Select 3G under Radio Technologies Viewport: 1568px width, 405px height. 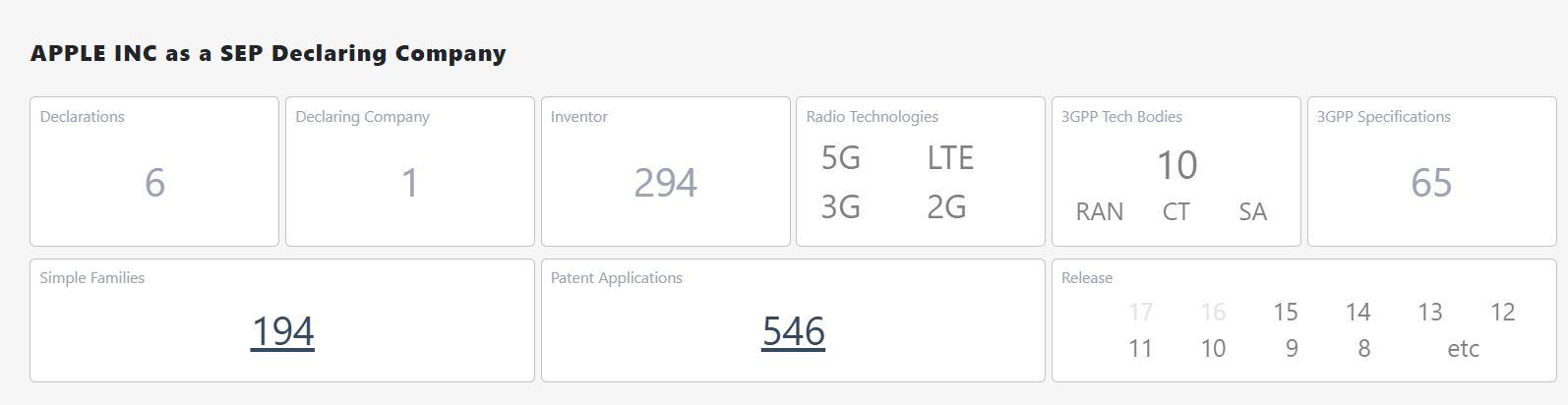pyautogui.click(x=840, y=206)
